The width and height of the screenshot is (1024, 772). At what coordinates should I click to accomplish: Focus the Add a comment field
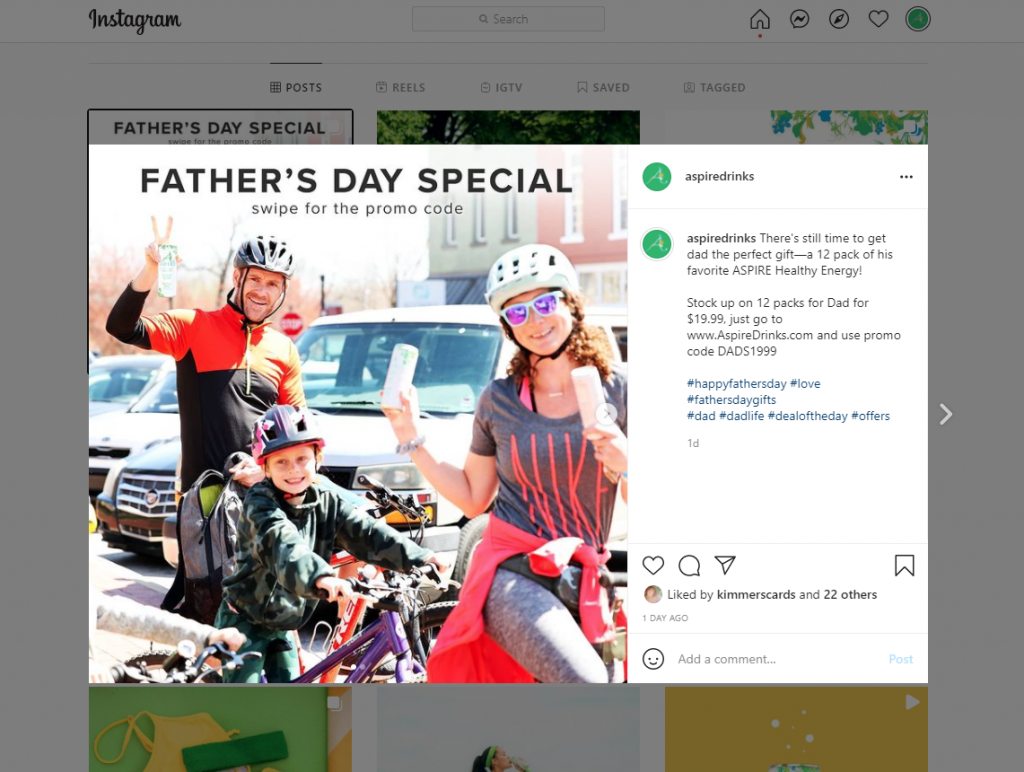pyautogui.click(x=777, y=659)
